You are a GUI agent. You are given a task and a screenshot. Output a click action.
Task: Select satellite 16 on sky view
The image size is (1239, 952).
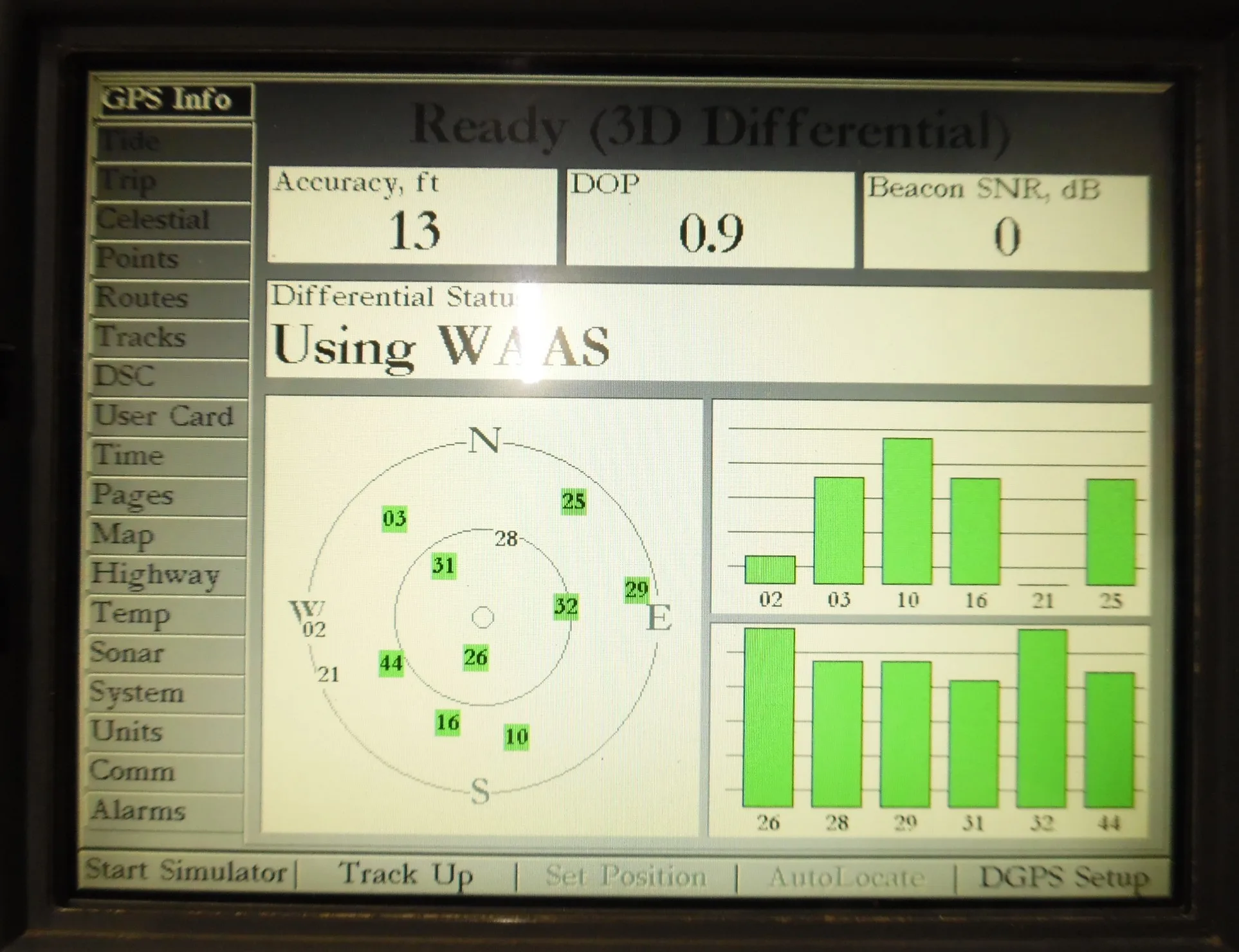[448, 722]
